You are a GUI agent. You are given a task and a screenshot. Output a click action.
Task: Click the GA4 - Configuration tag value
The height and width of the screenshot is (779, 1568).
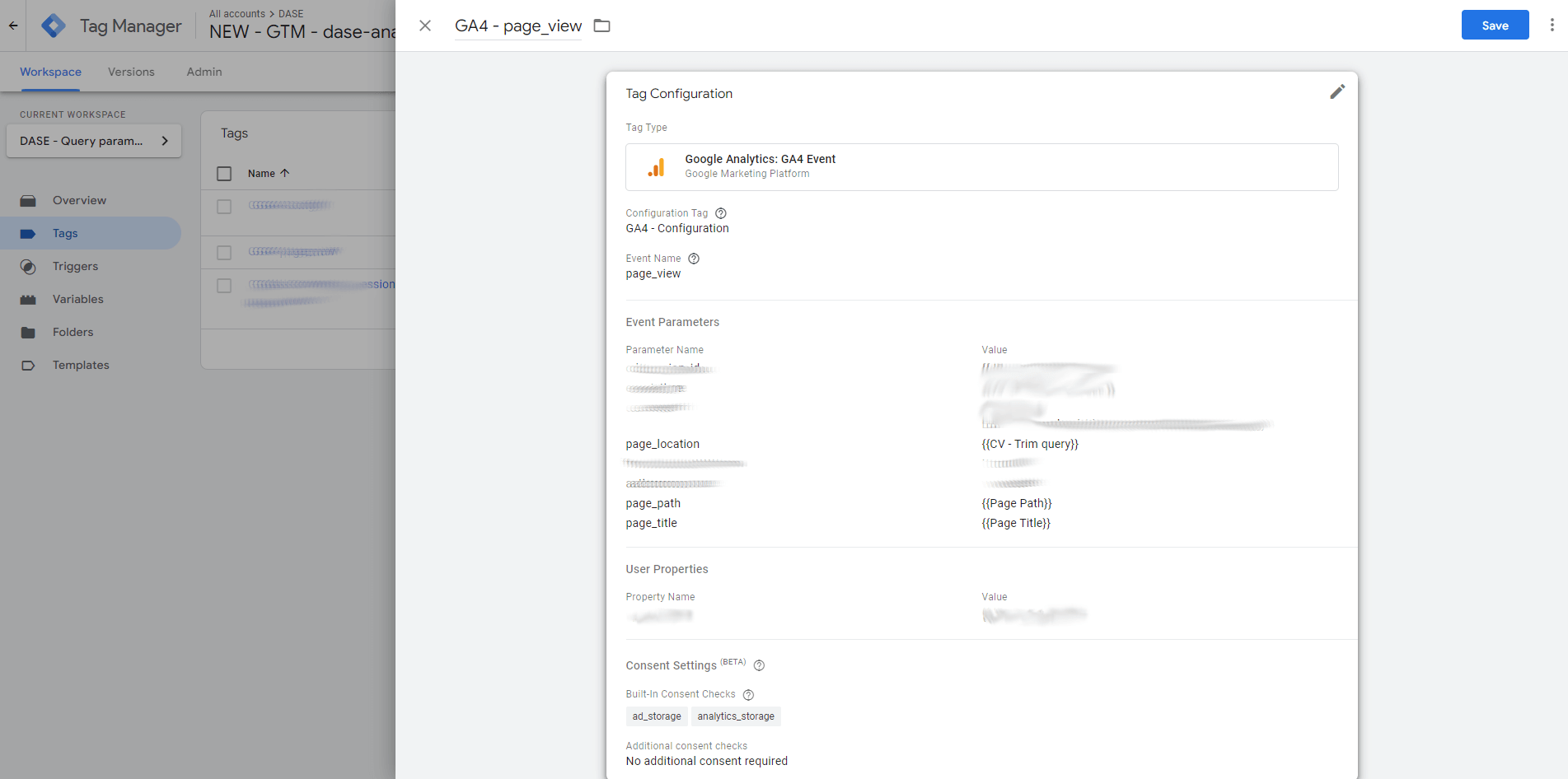point(677,228)
